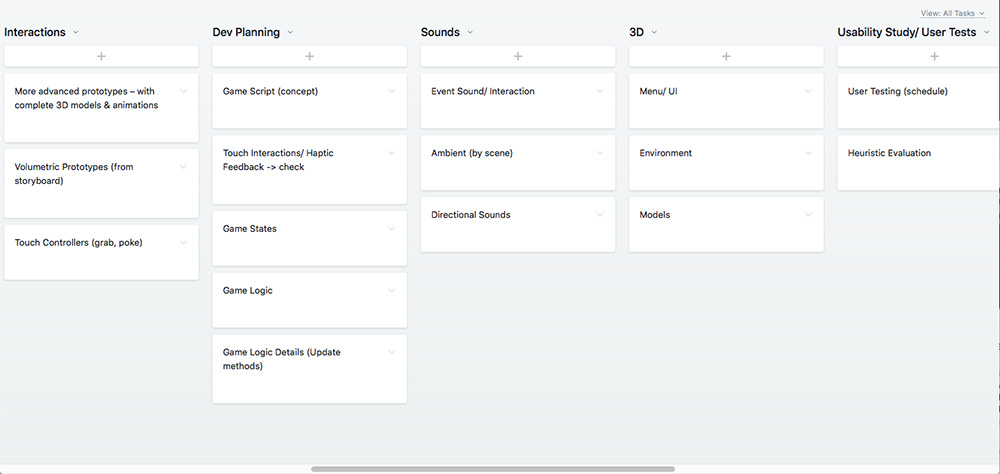Select the Touch Controllers (grab, poke) card
The height and width of the screenshot is (474, 1000).
click(x=101, y=252)
